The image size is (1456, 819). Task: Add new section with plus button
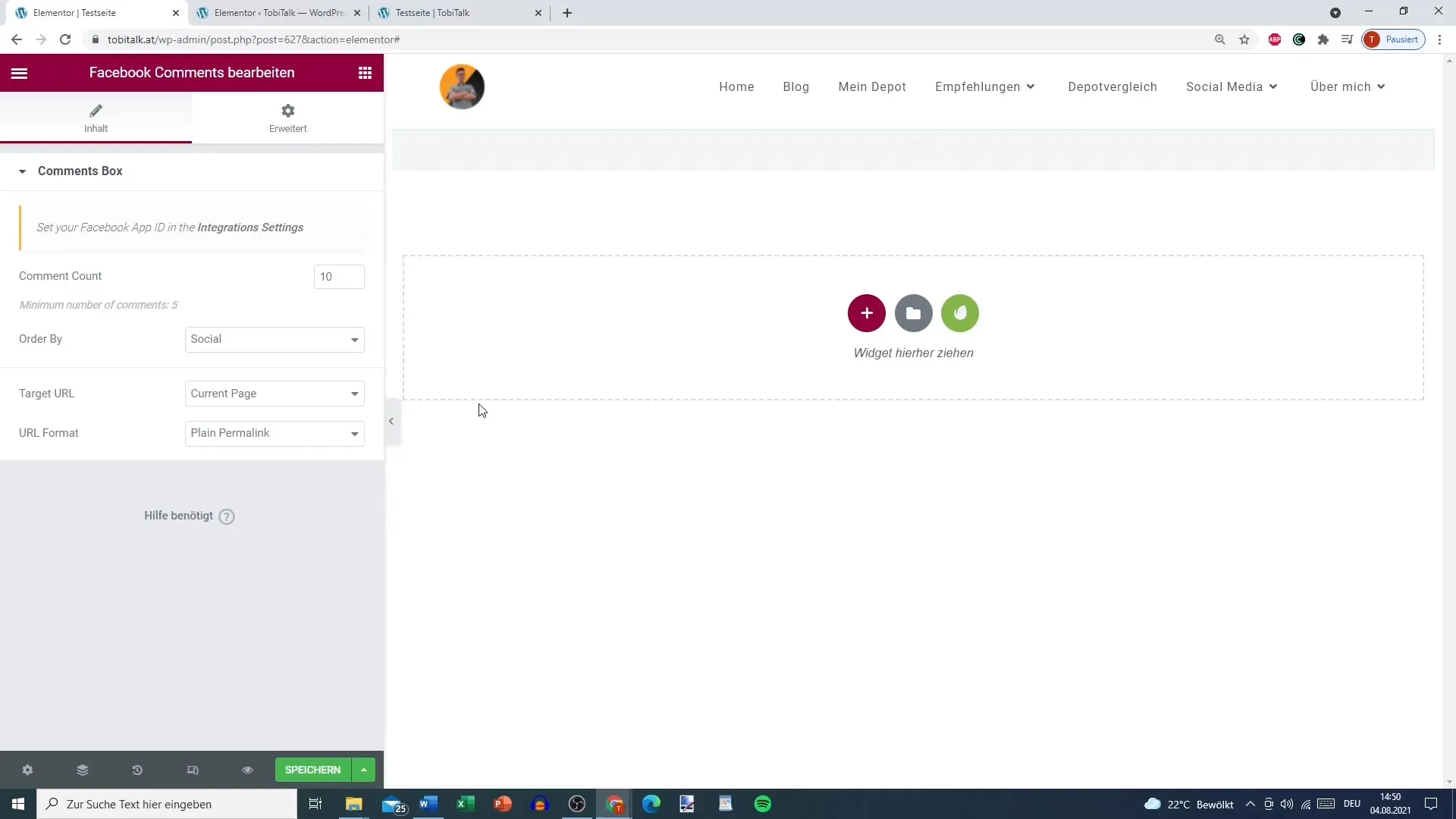pos(867,313)
